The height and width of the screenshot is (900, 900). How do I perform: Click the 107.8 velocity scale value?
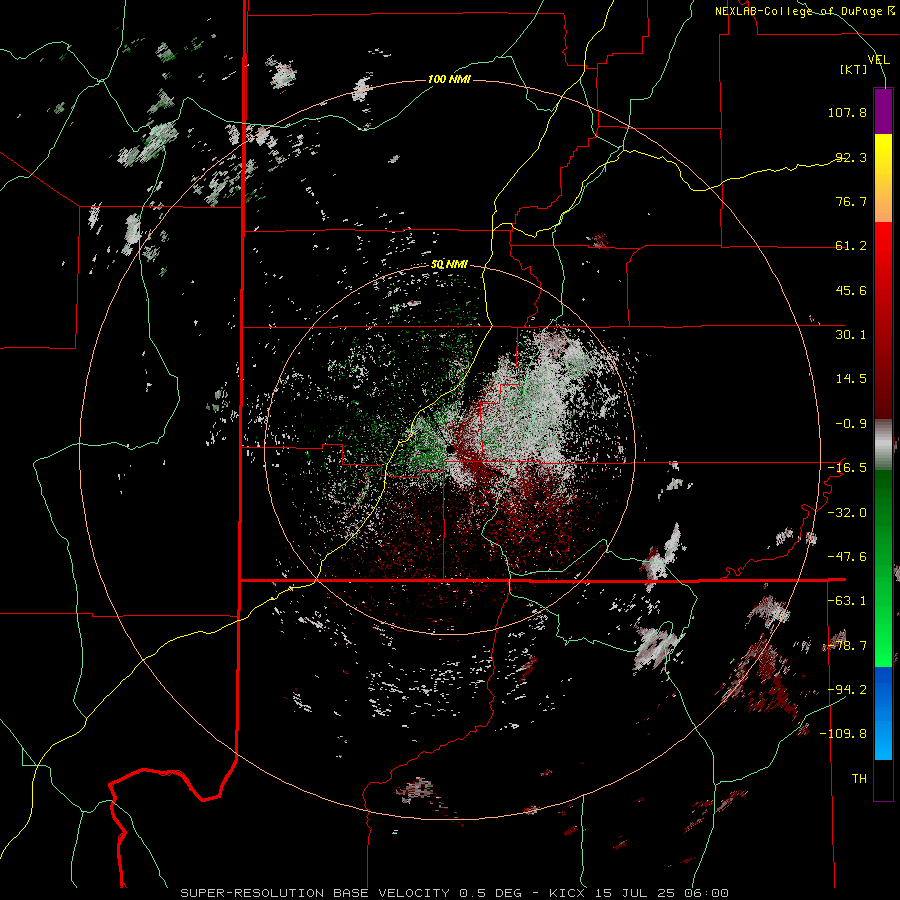pyautogui.click(x=847, y=112)
